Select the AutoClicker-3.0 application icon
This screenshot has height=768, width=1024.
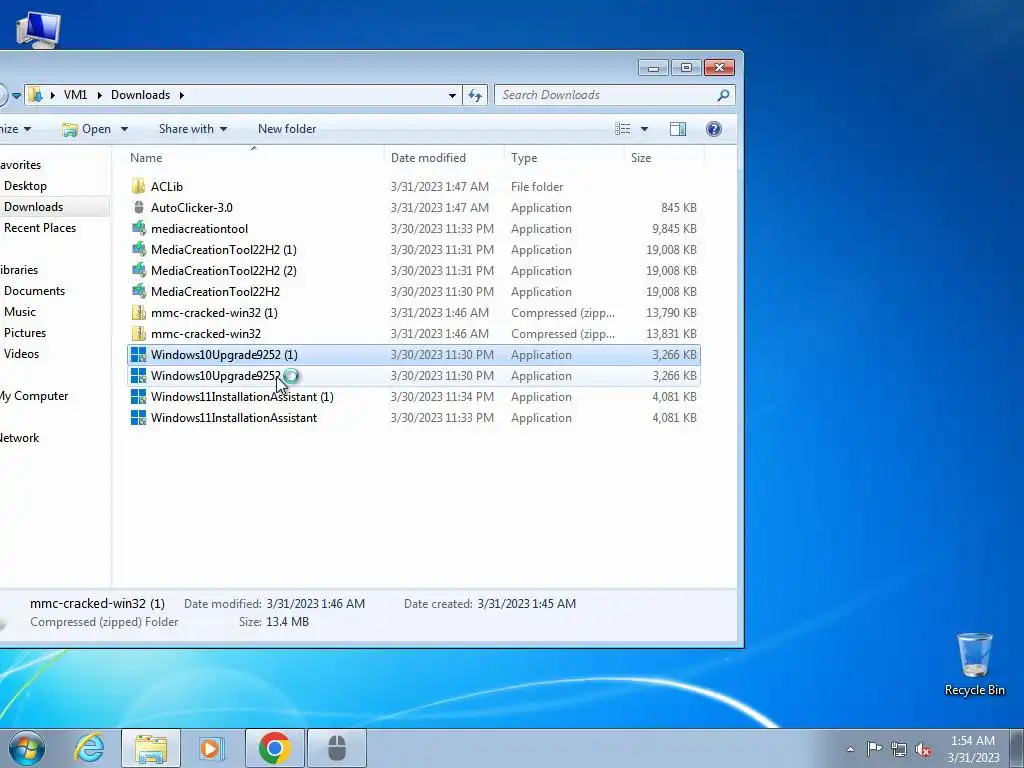(138, 208)
